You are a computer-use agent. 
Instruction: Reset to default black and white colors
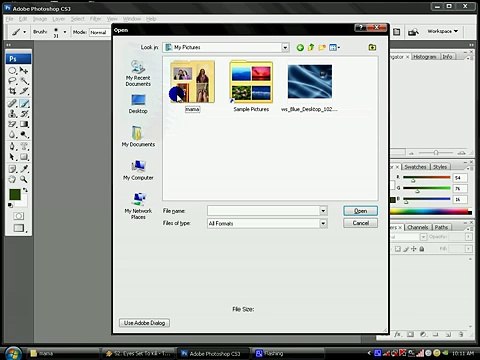(10, 205)
